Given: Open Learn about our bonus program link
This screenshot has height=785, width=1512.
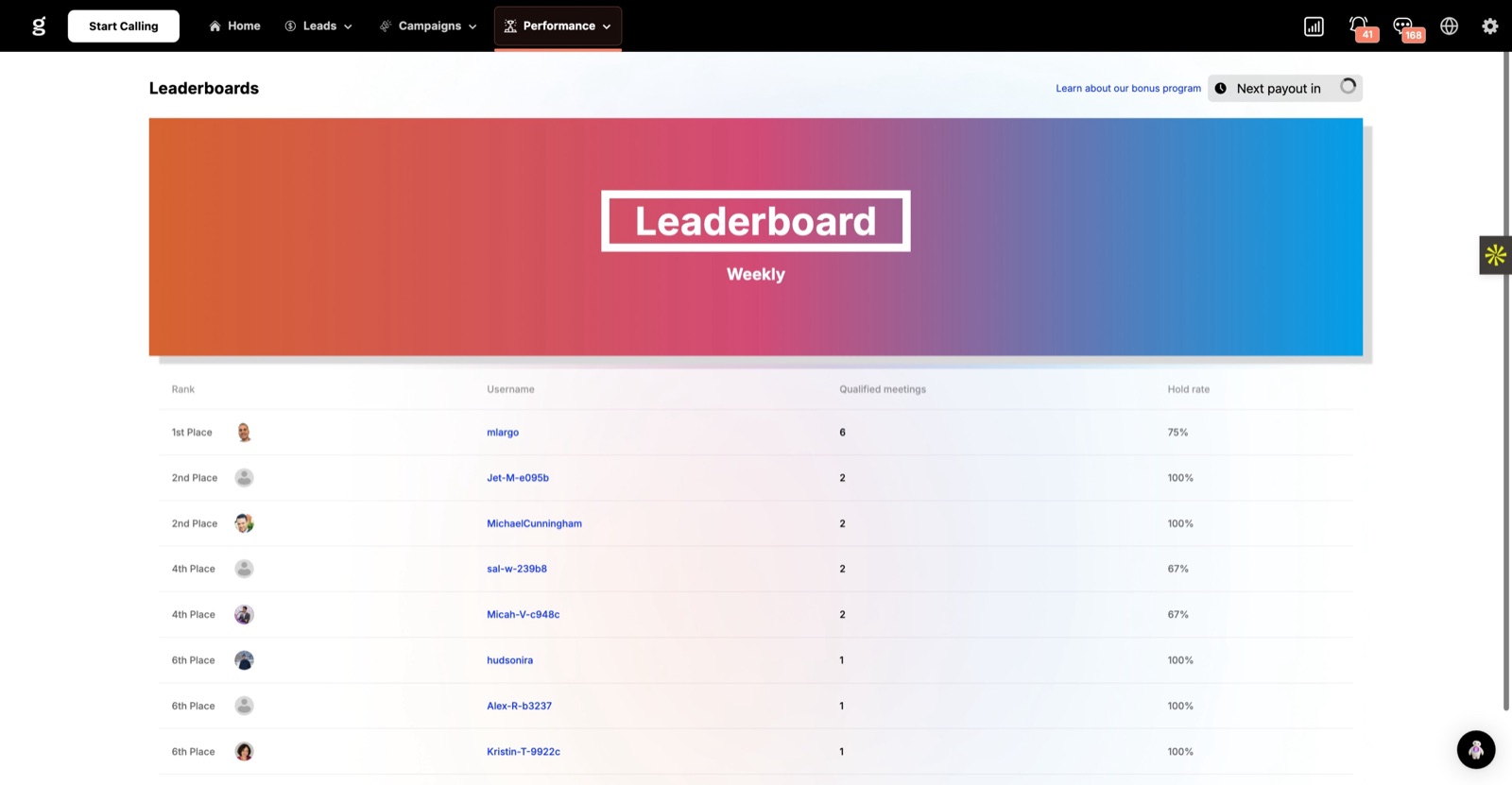Looking at the screenshot, I should (x=1128, y=88).
